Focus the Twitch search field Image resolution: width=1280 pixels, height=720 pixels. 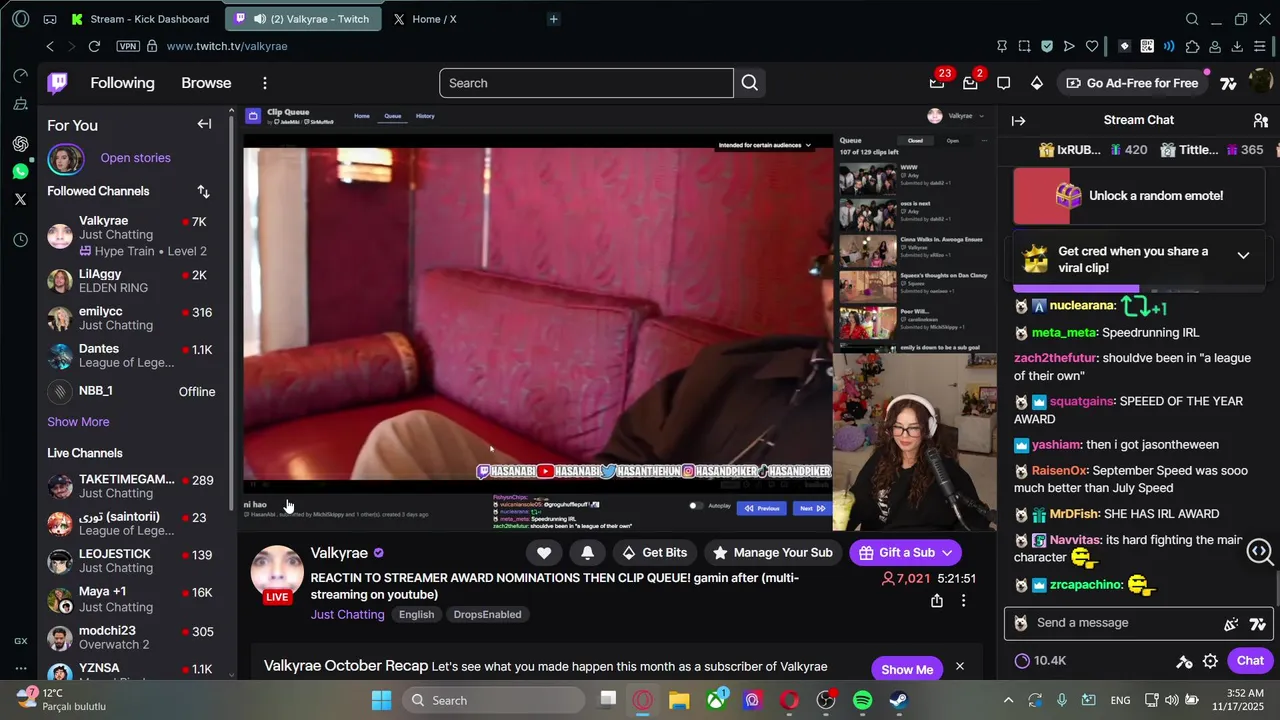(586, 83)
